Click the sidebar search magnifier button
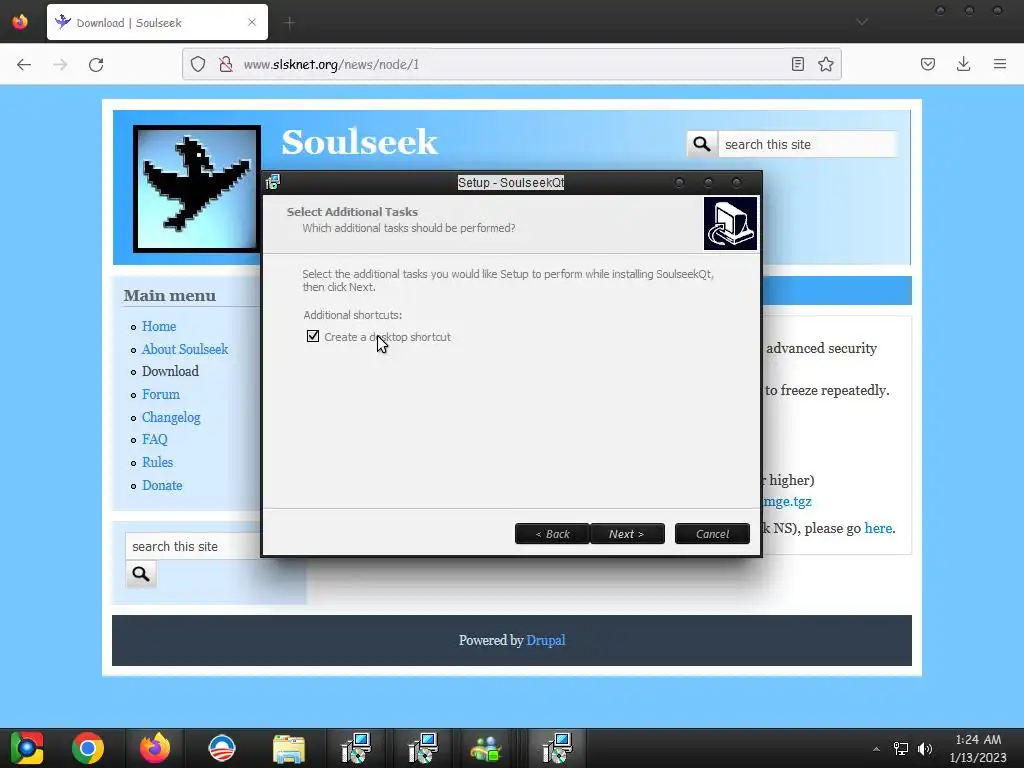The width and height of the screenshot is (1024, 768). click(x=141, y=573)
